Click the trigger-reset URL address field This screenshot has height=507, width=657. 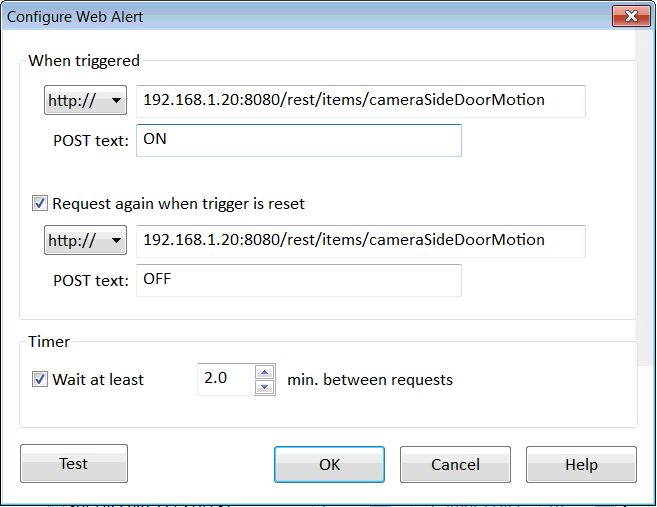coord(360,241)
